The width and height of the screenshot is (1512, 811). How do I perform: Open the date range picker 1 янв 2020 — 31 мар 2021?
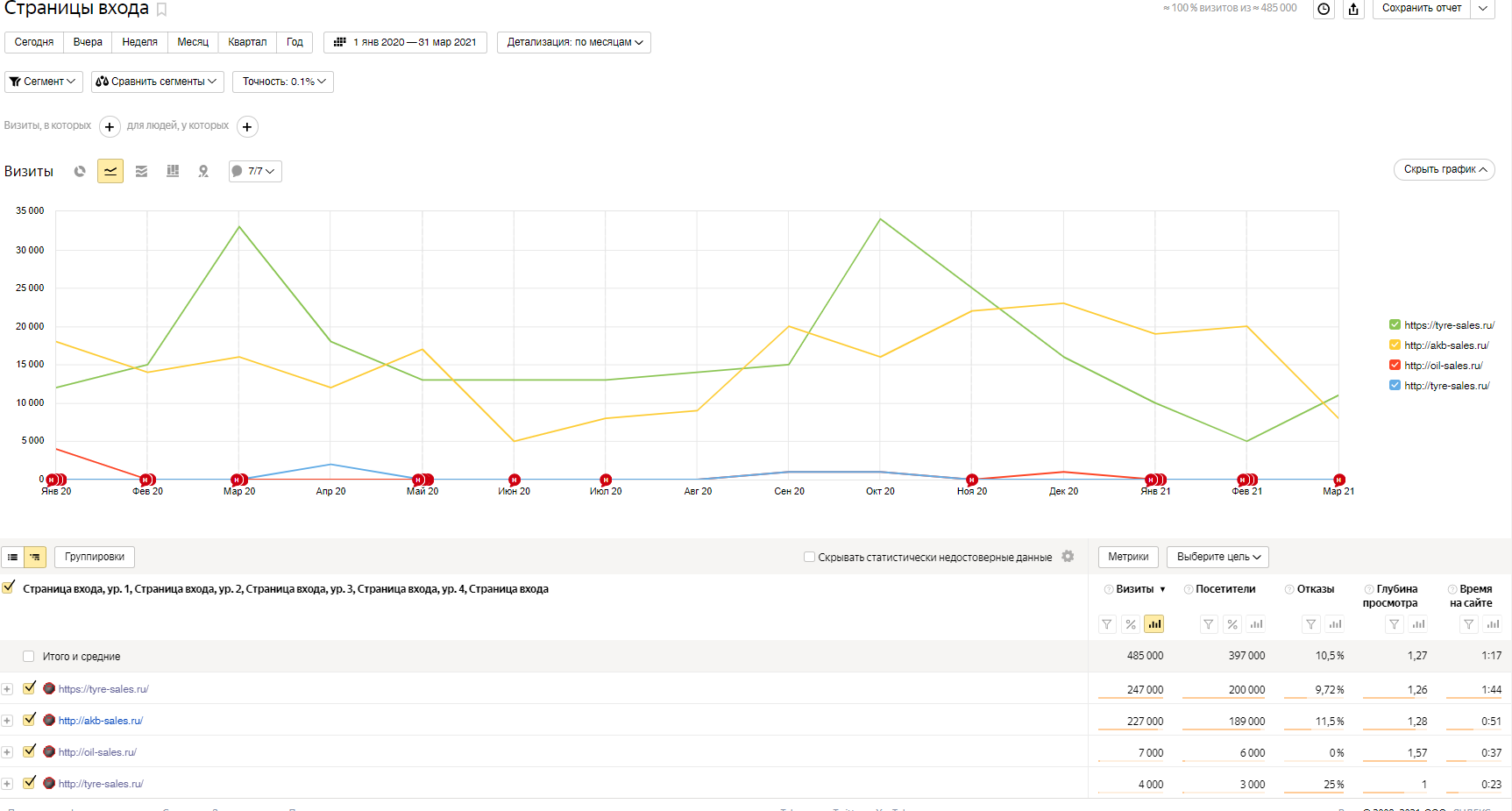[x=406, y=42]
